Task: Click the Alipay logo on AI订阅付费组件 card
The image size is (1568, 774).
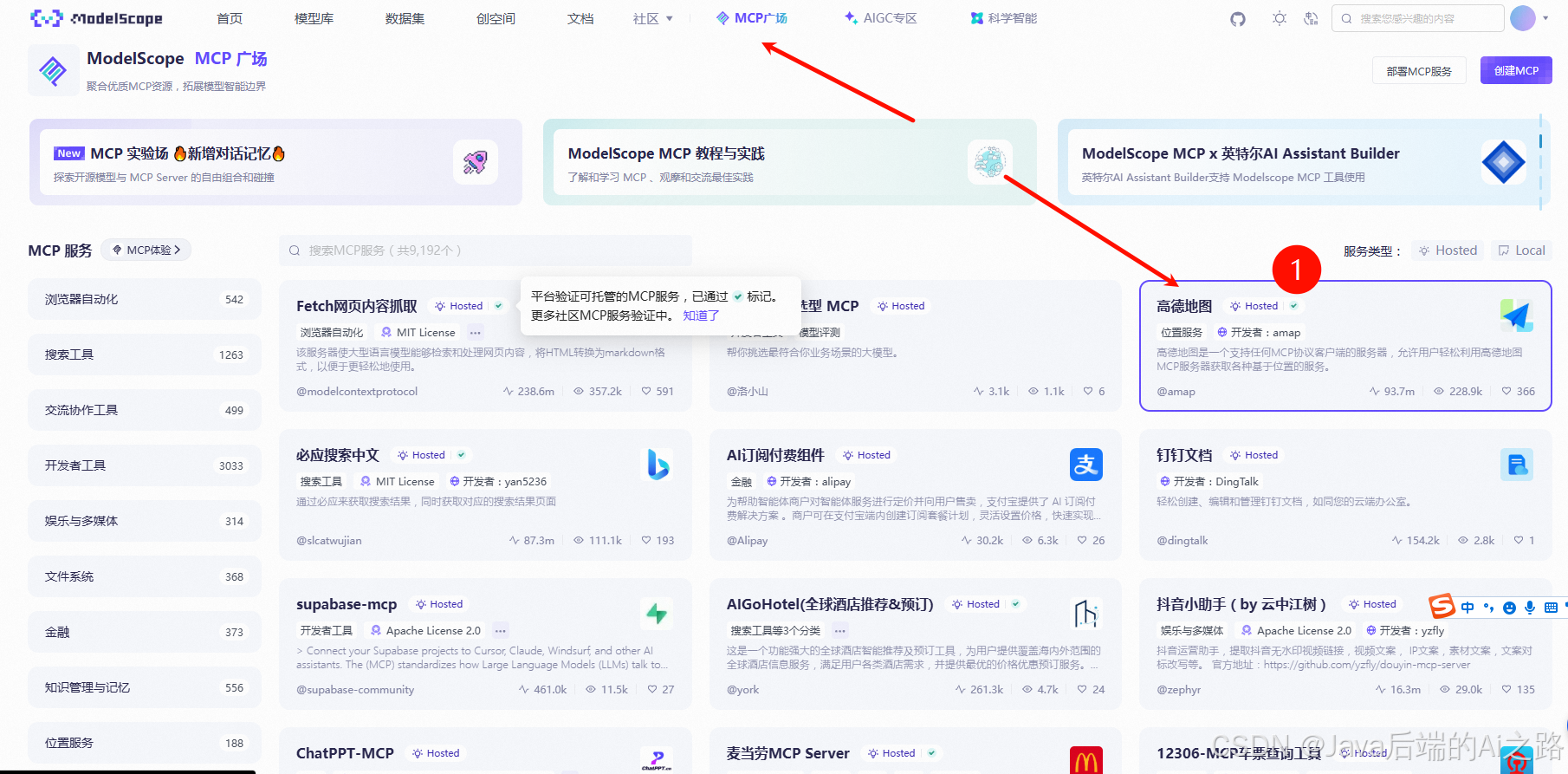Action: click(1086, 465)
